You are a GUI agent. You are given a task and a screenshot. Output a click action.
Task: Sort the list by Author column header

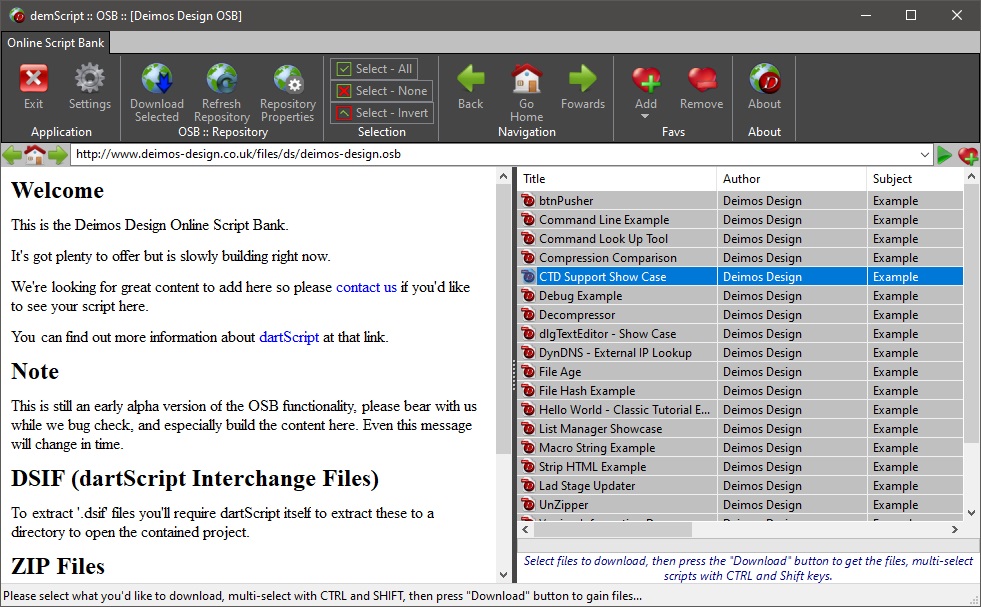791,179
